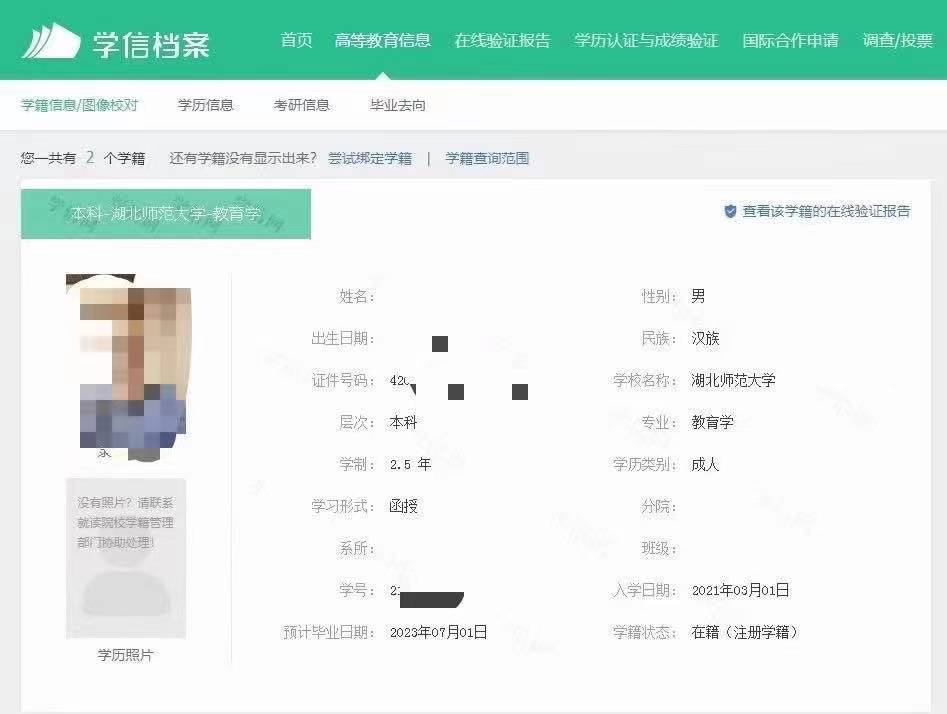
Task: Click the 尝试绑定学籍 link
Action: [x=370, y=158]
